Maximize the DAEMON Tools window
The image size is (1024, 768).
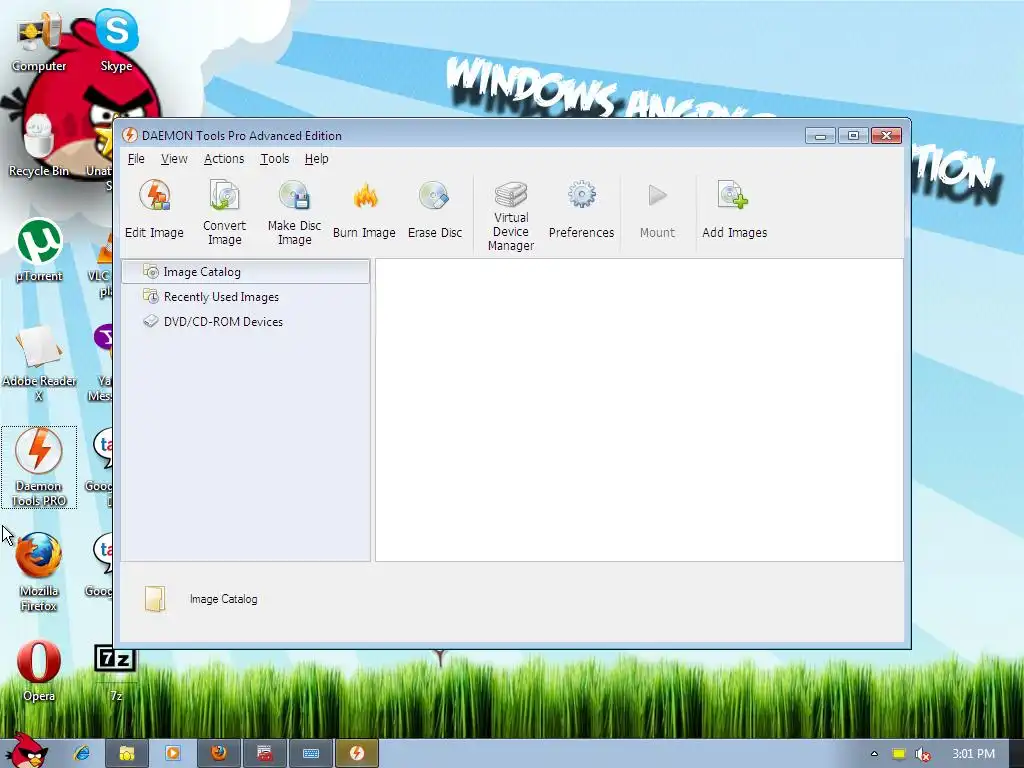(x=853, y=135)
